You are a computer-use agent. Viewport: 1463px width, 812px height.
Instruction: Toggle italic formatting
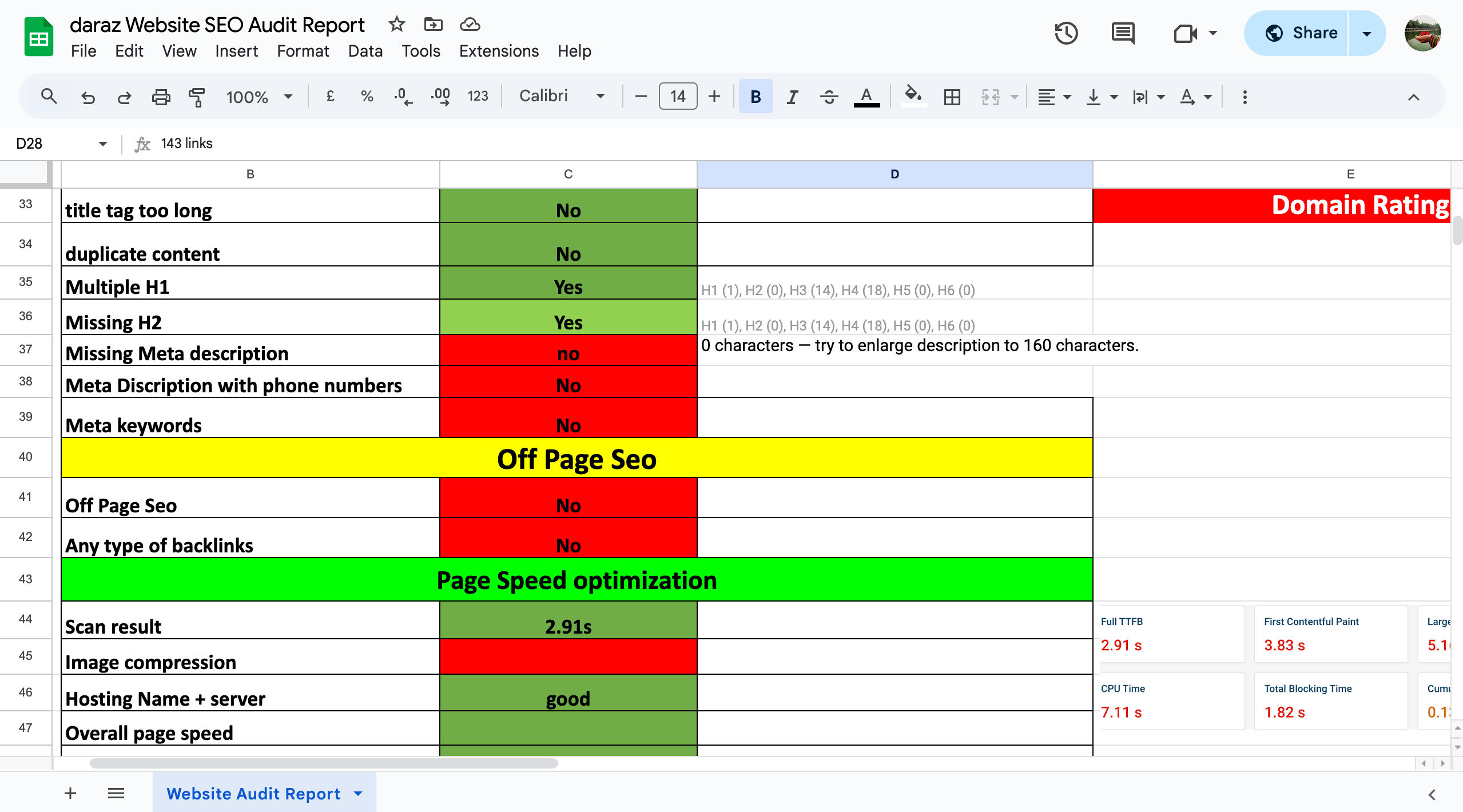(x=792, y=96)
